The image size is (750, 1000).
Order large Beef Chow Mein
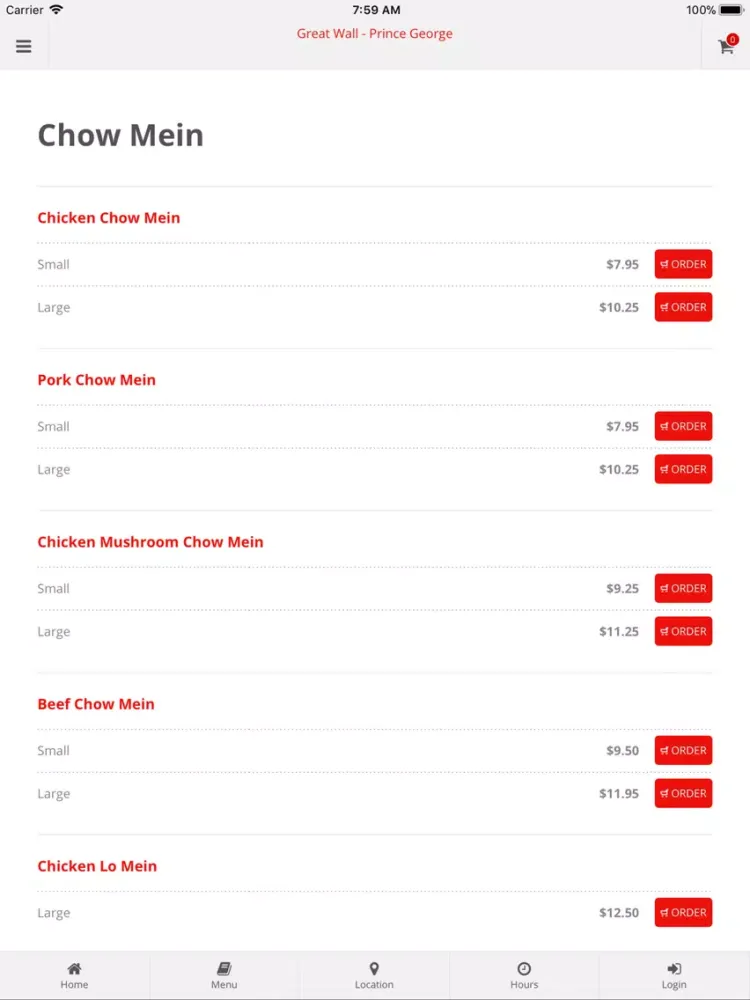[683, 793]
